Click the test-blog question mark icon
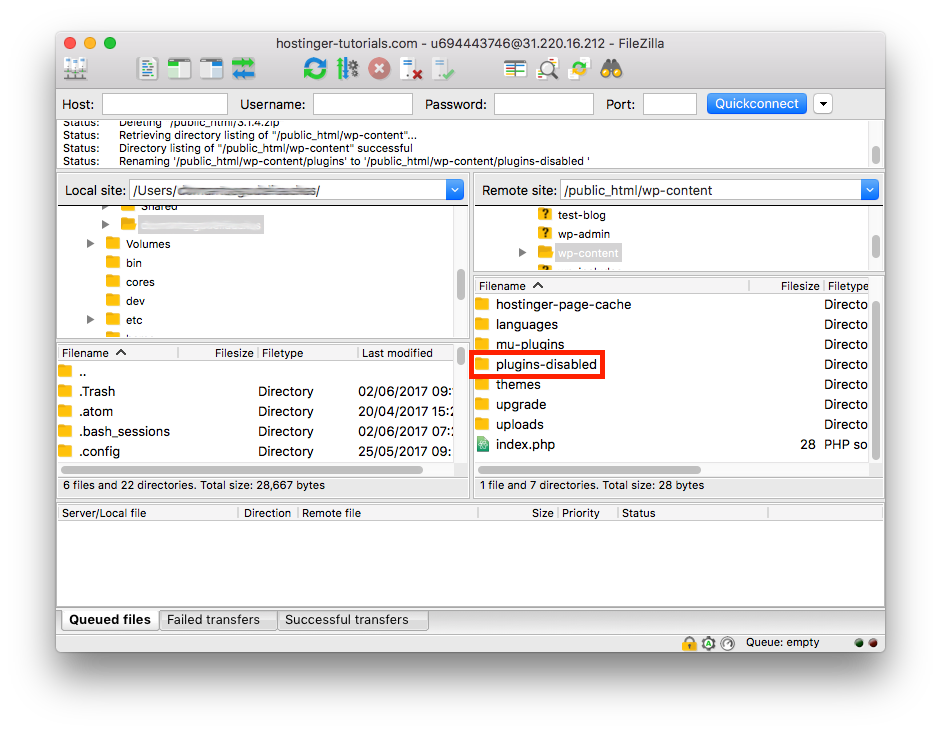941x732 pixels. click(x=544, y=214)
